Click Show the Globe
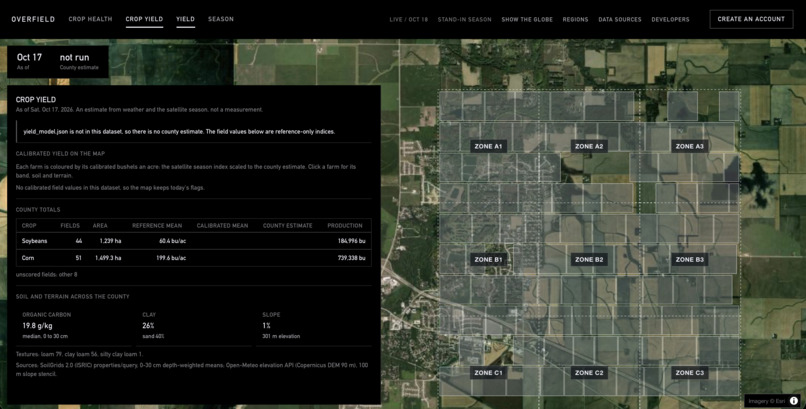Viewport: 806px width, 409px height. [527, 20]
